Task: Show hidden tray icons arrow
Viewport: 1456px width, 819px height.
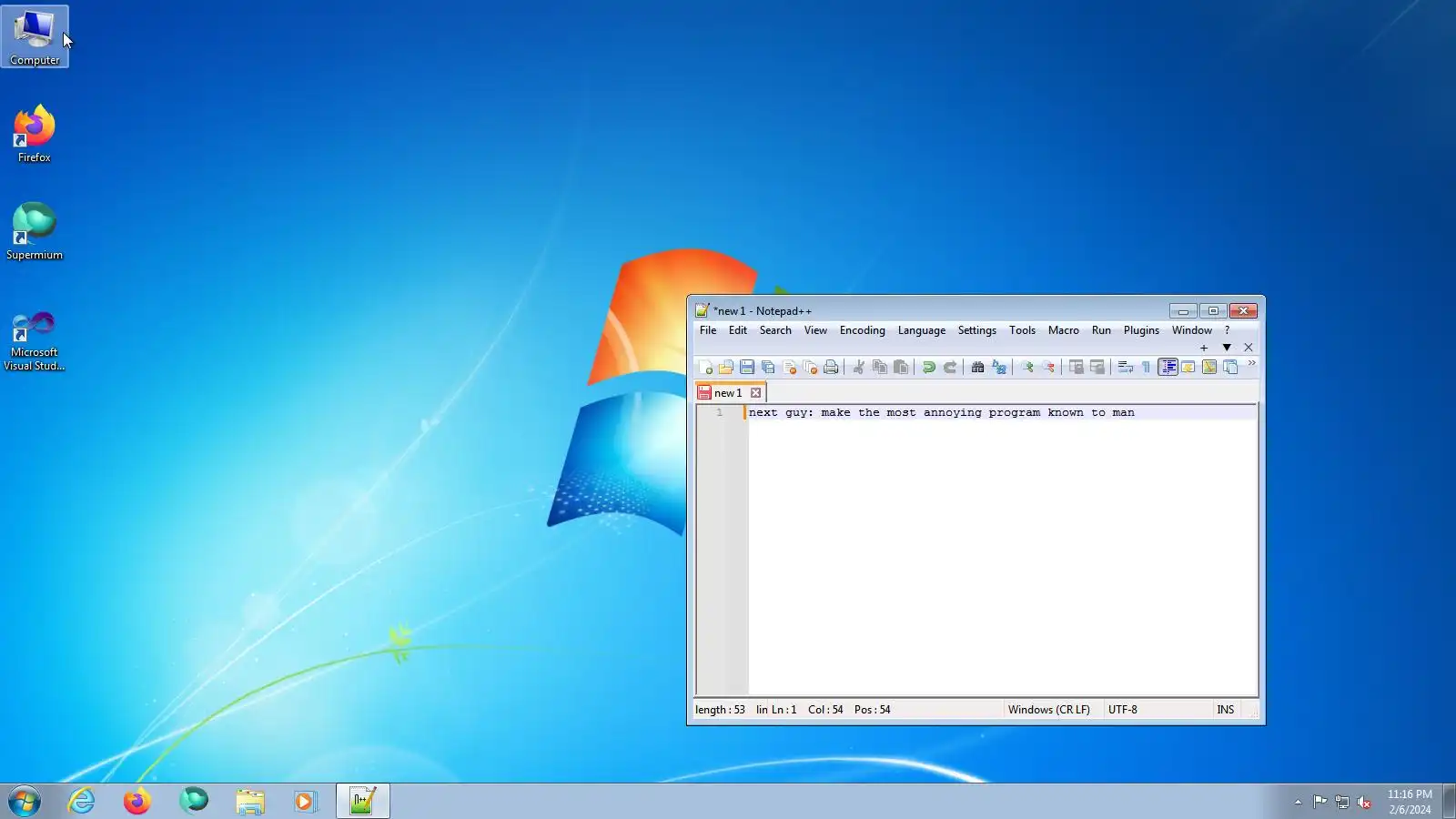Action: [x=1298, y=802]
